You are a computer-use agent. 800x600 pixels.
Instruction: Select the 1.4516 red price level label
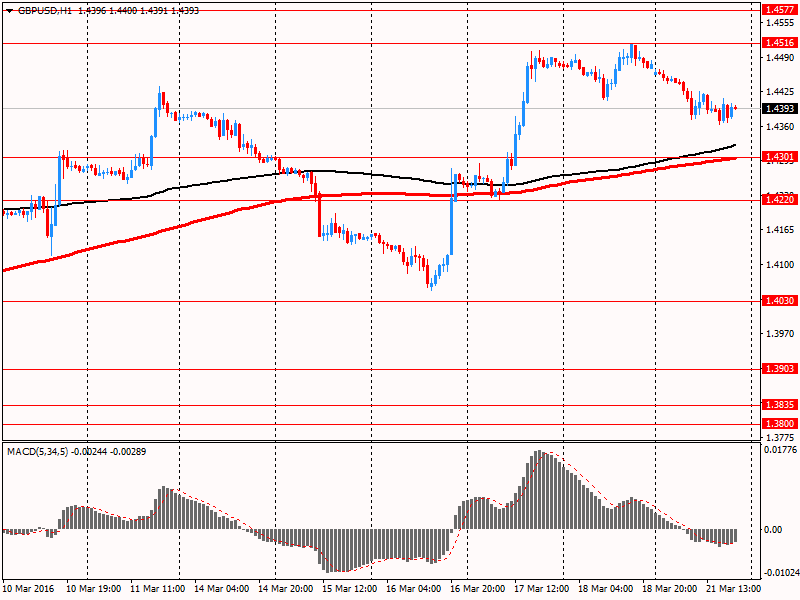point(781,43)
